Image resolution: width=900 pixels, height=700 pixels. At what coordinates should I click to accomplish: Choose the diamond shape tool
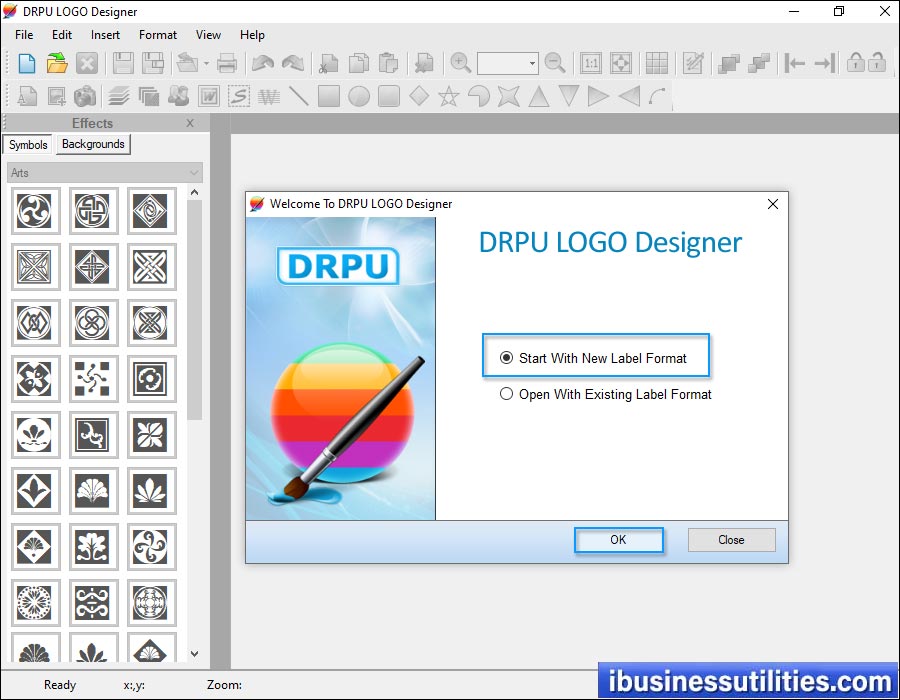tap(419, 96)
